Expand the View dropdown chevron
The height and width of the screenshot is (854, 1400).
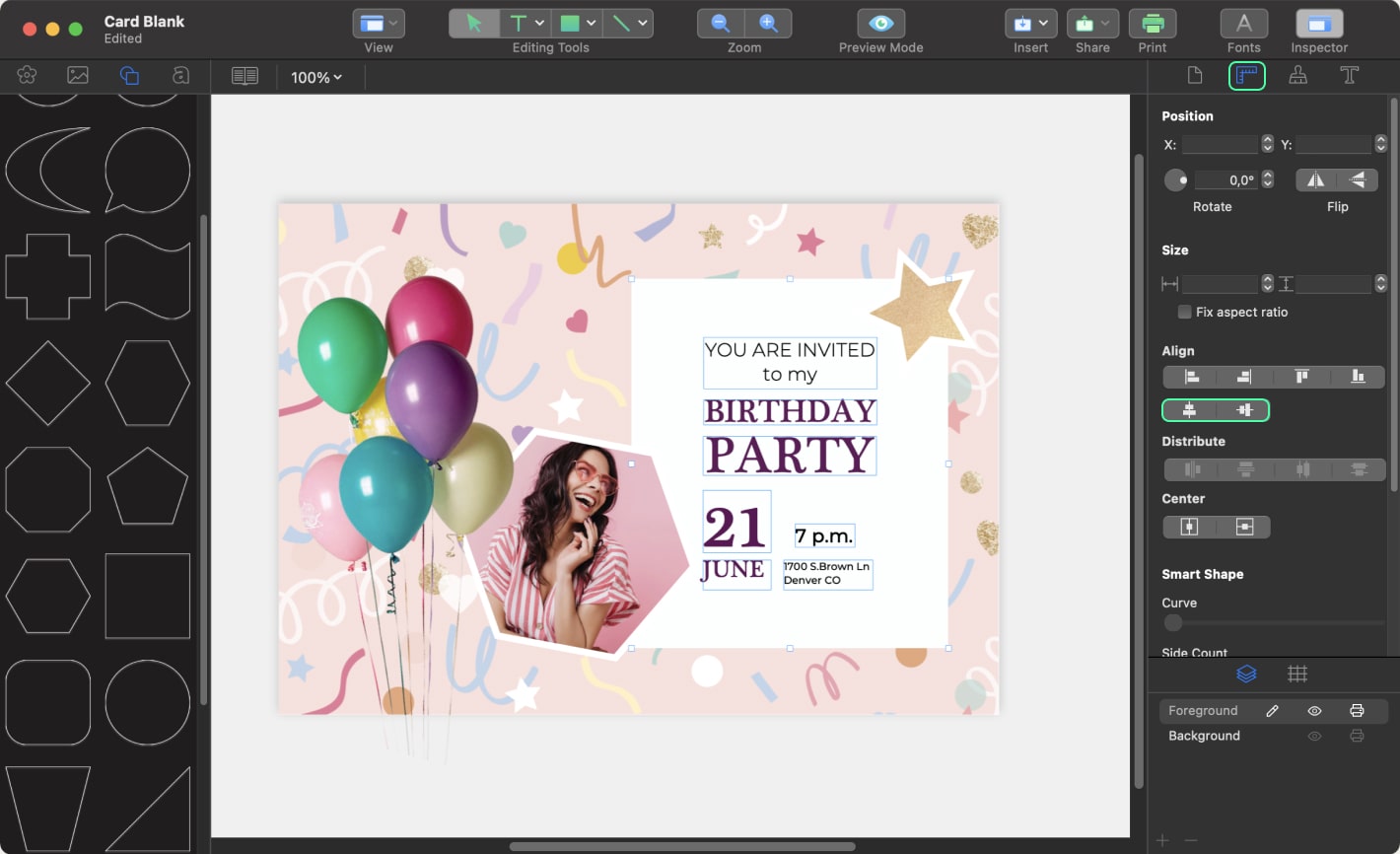394,24
